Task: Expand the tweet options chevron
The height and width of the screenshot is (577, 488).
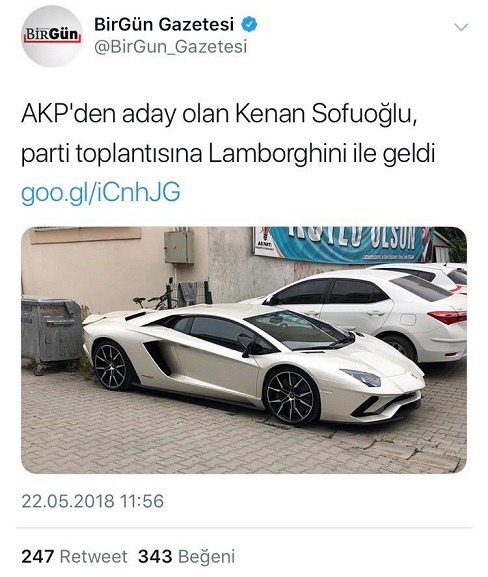Action: [x=461, y=27]
